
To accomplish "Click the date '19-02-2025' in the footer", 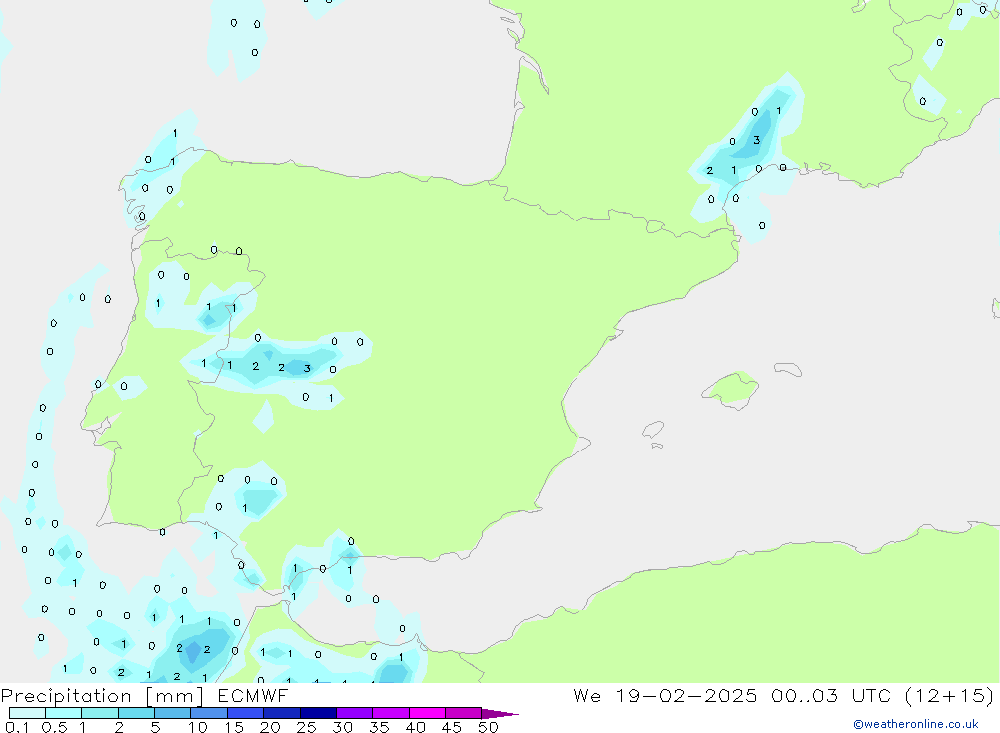I will [686, 695].
